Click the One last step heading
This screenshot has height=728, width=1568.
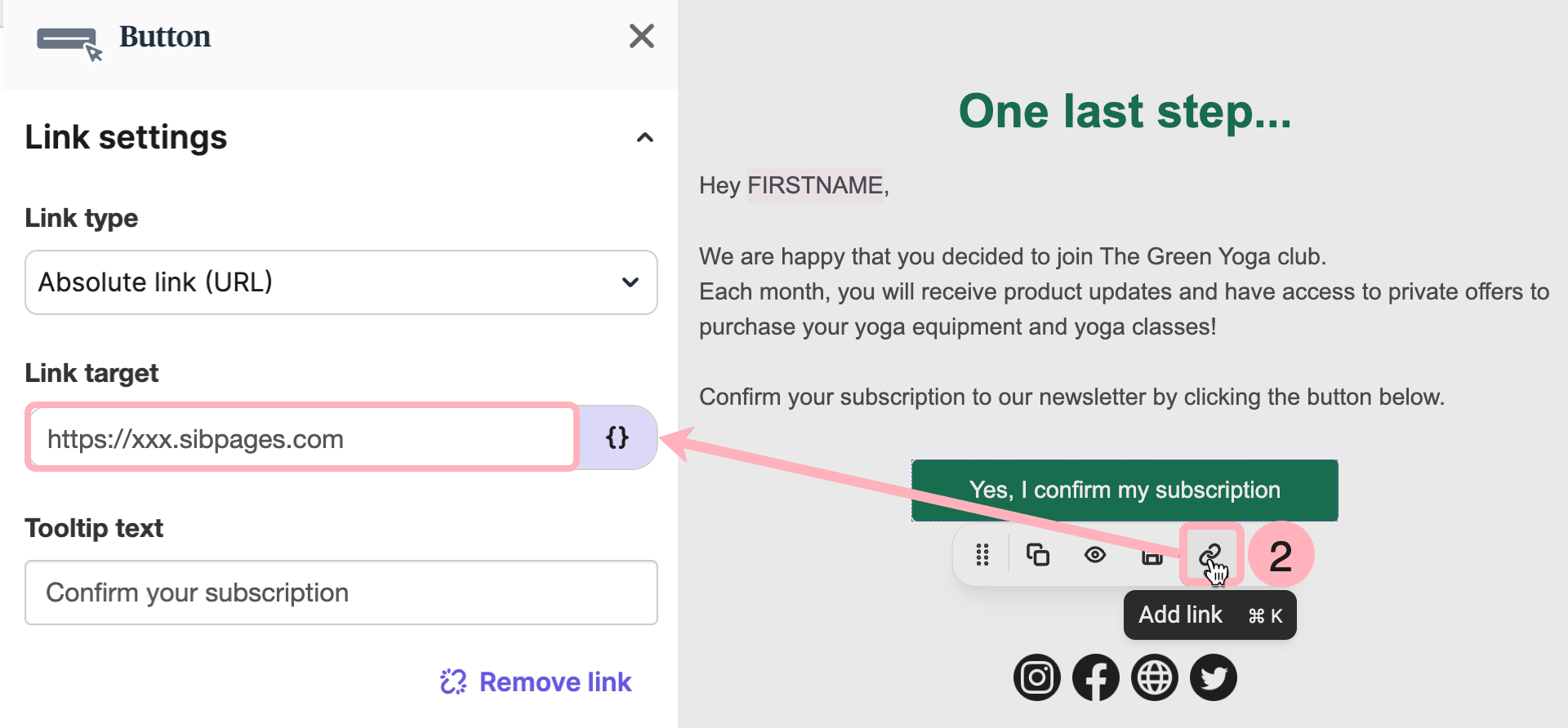click(x=1125, y=111)
